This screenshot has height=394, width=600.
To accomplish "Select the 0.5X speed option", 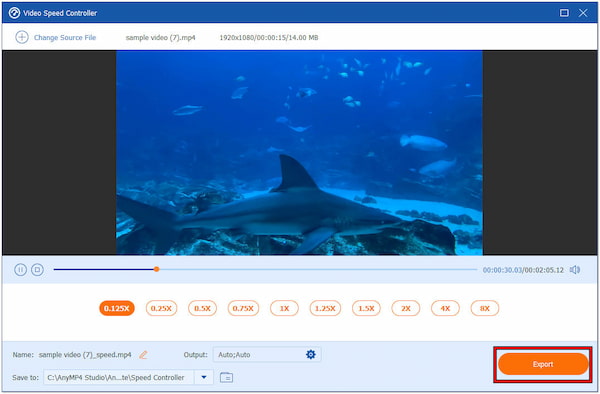I will click(x=202, y=308).
